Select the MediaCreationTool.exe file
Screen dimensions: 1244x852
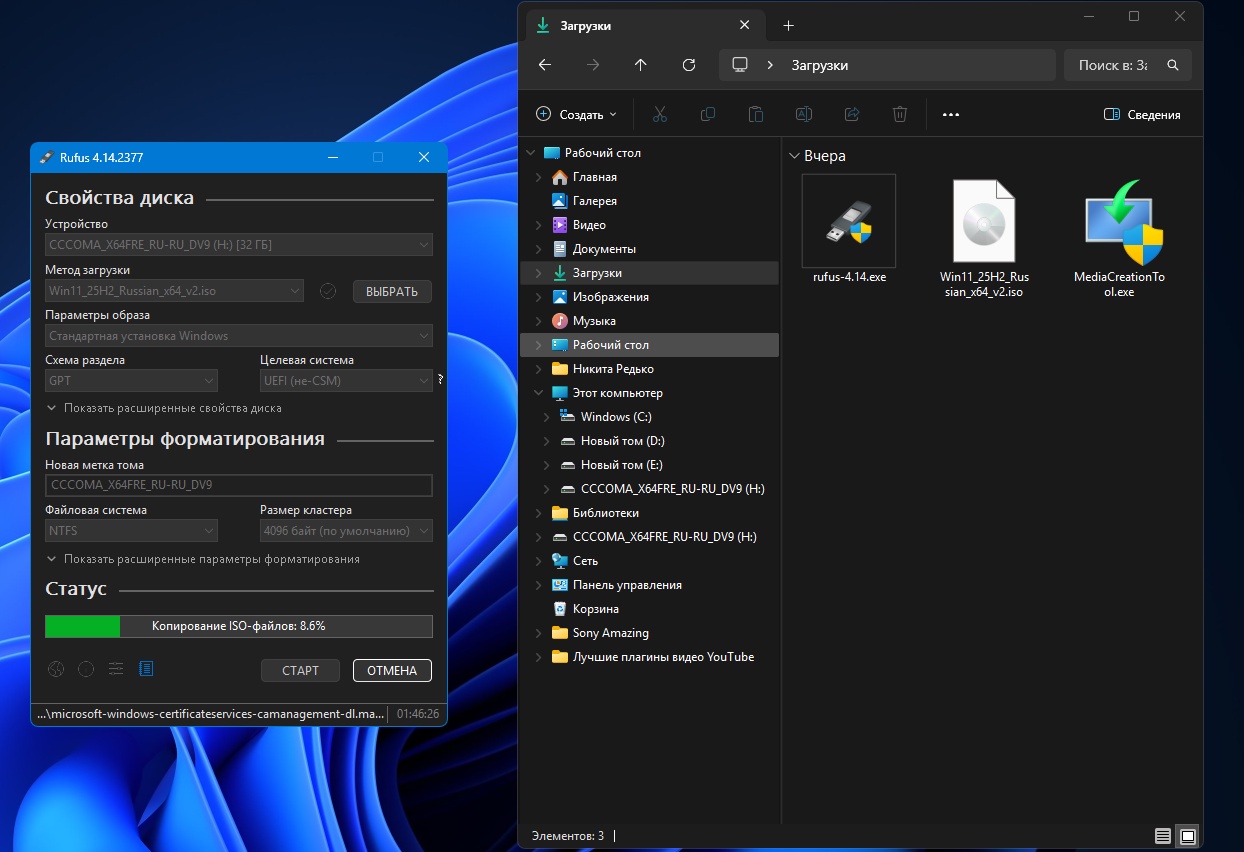click(1119, 238)
